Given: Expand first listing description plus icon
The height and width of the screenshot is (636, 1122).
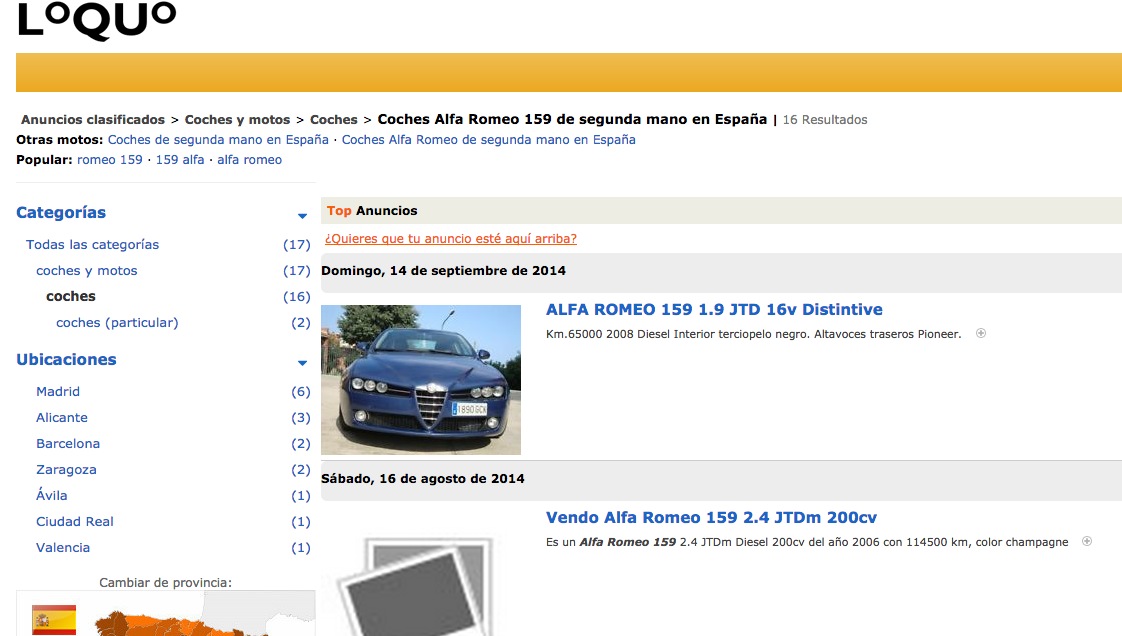Looking at the screenshot, I should pyautogui.click(x=981, y=334).
